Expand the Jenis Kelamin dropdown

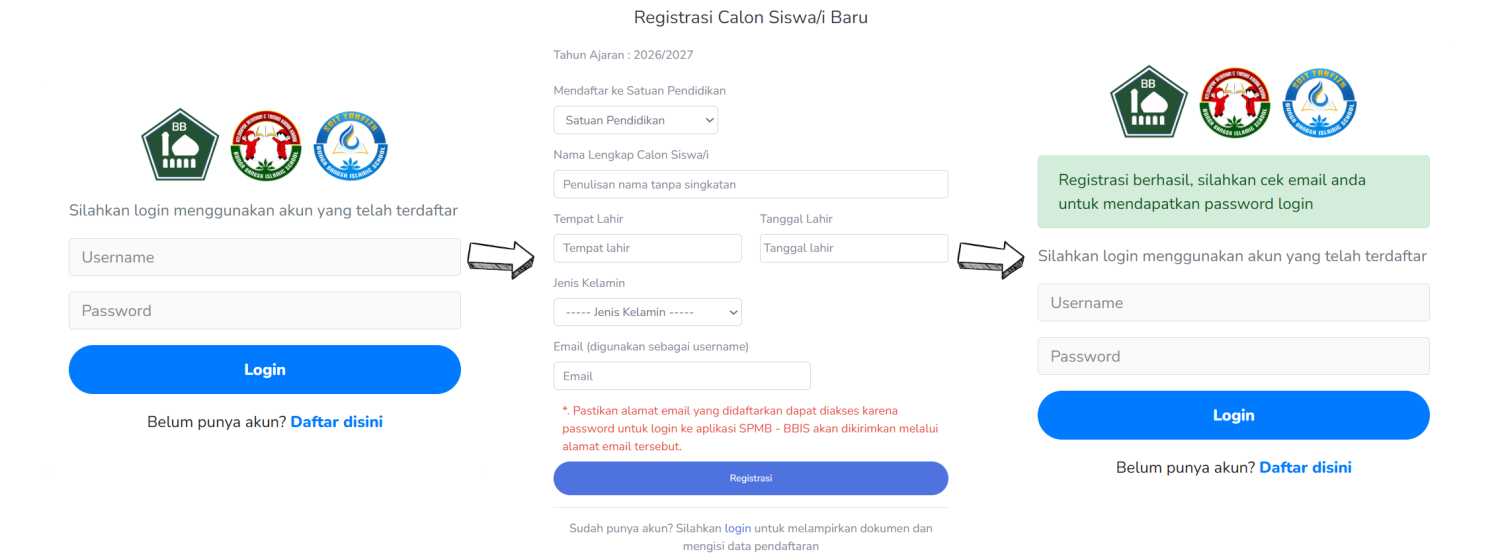coord(647,312)
